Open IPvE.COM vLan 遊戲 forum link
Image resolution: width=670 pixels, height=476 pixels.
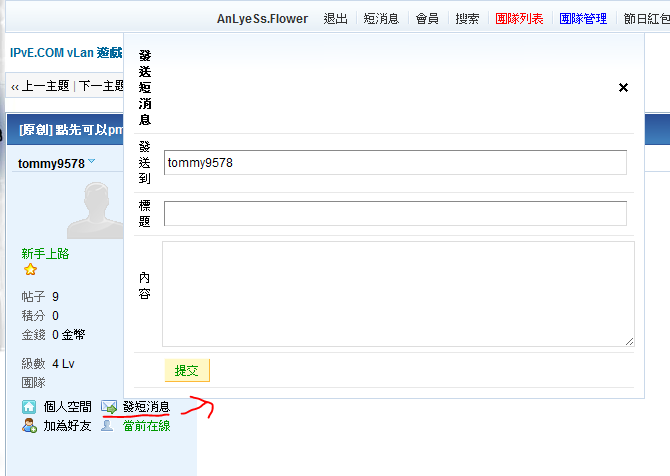[x=66, y=53]
